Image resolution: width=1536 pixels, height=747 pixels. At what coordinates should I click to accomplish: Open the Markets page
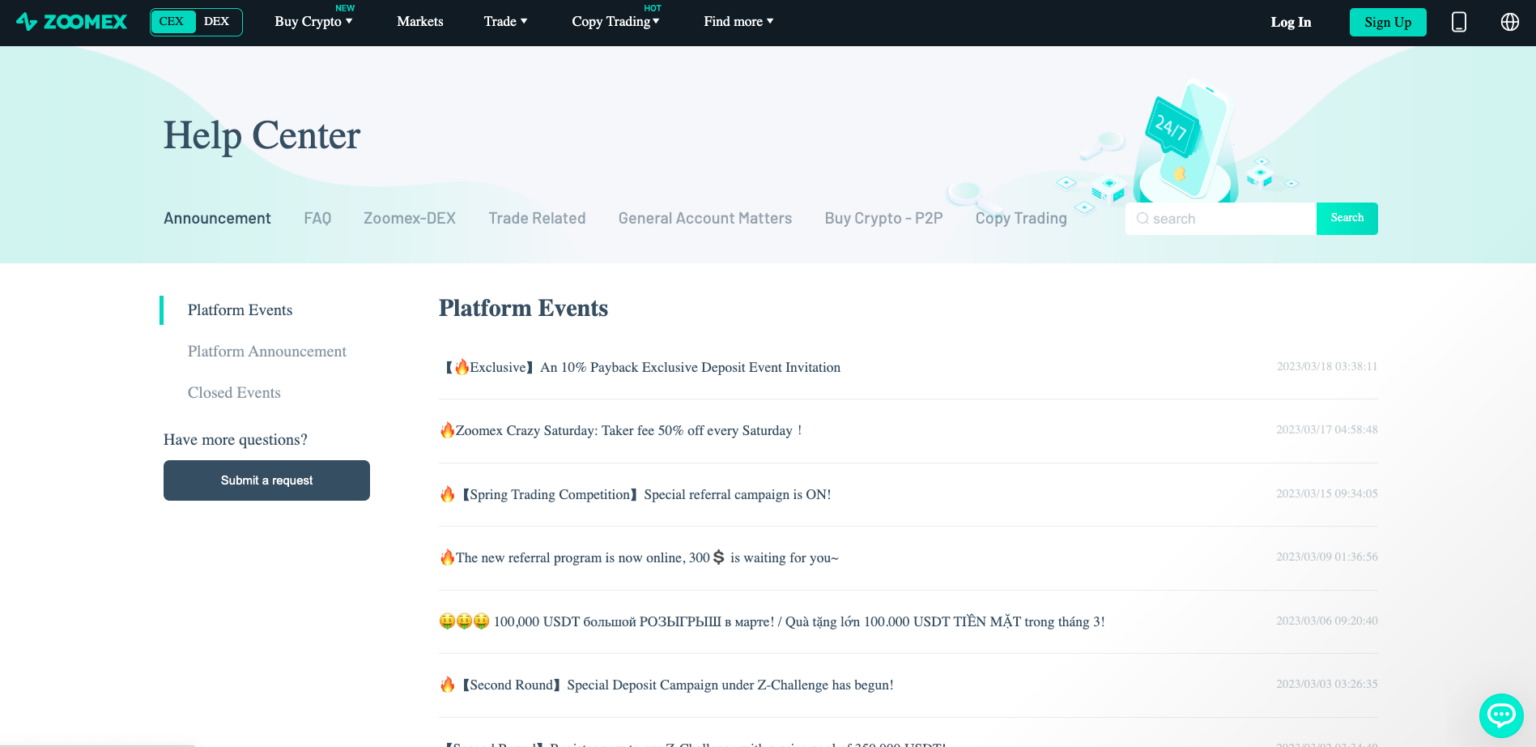pyautogui.click(x=420, y=22)
